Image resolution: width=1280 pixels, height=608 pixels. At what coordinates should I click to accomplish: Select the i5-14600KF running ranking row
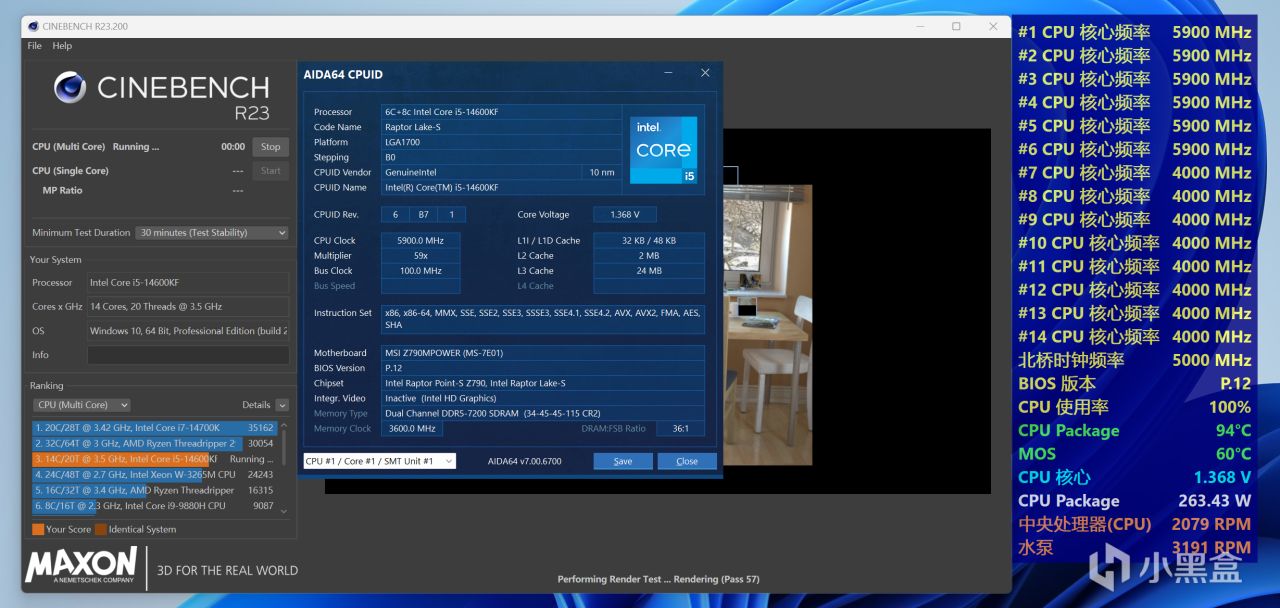154,459
